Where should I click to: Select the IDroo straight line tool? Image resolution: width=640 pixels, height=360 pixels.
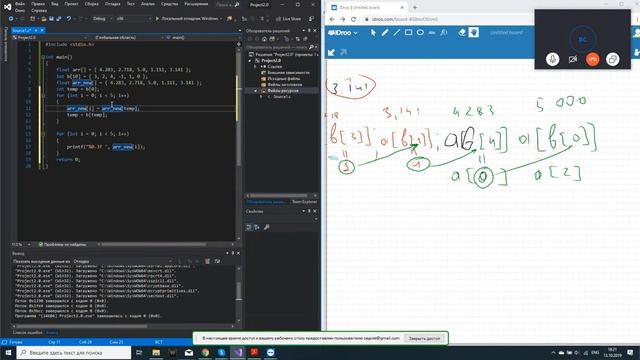coord(396,33)
